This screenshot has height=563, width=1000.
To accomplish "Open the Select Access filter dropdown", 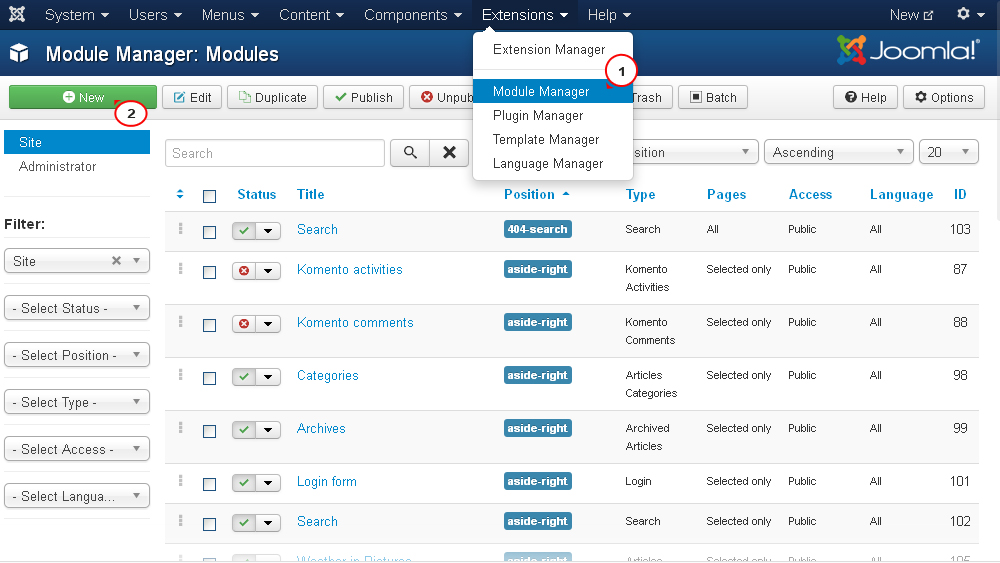I will click(x=77, y=449).
